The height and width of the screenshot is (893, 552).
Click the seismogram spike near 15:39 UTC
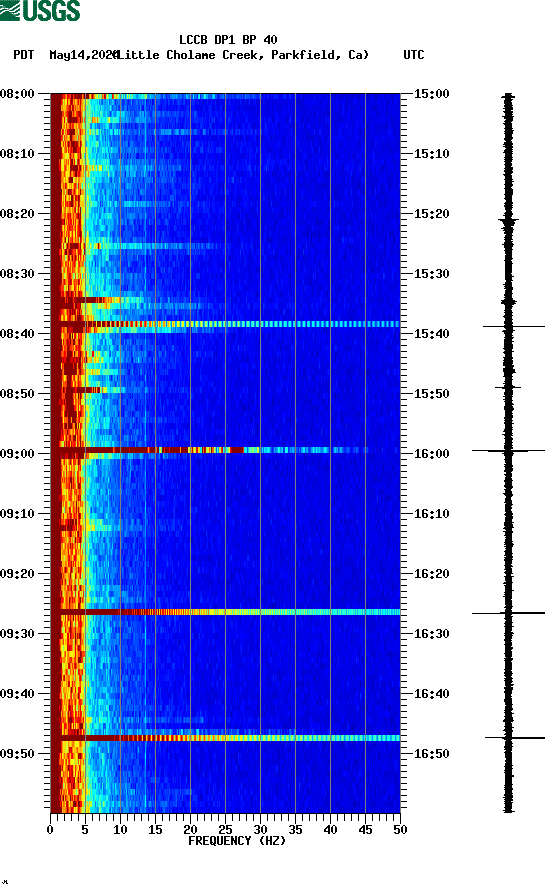coord(514,326)
